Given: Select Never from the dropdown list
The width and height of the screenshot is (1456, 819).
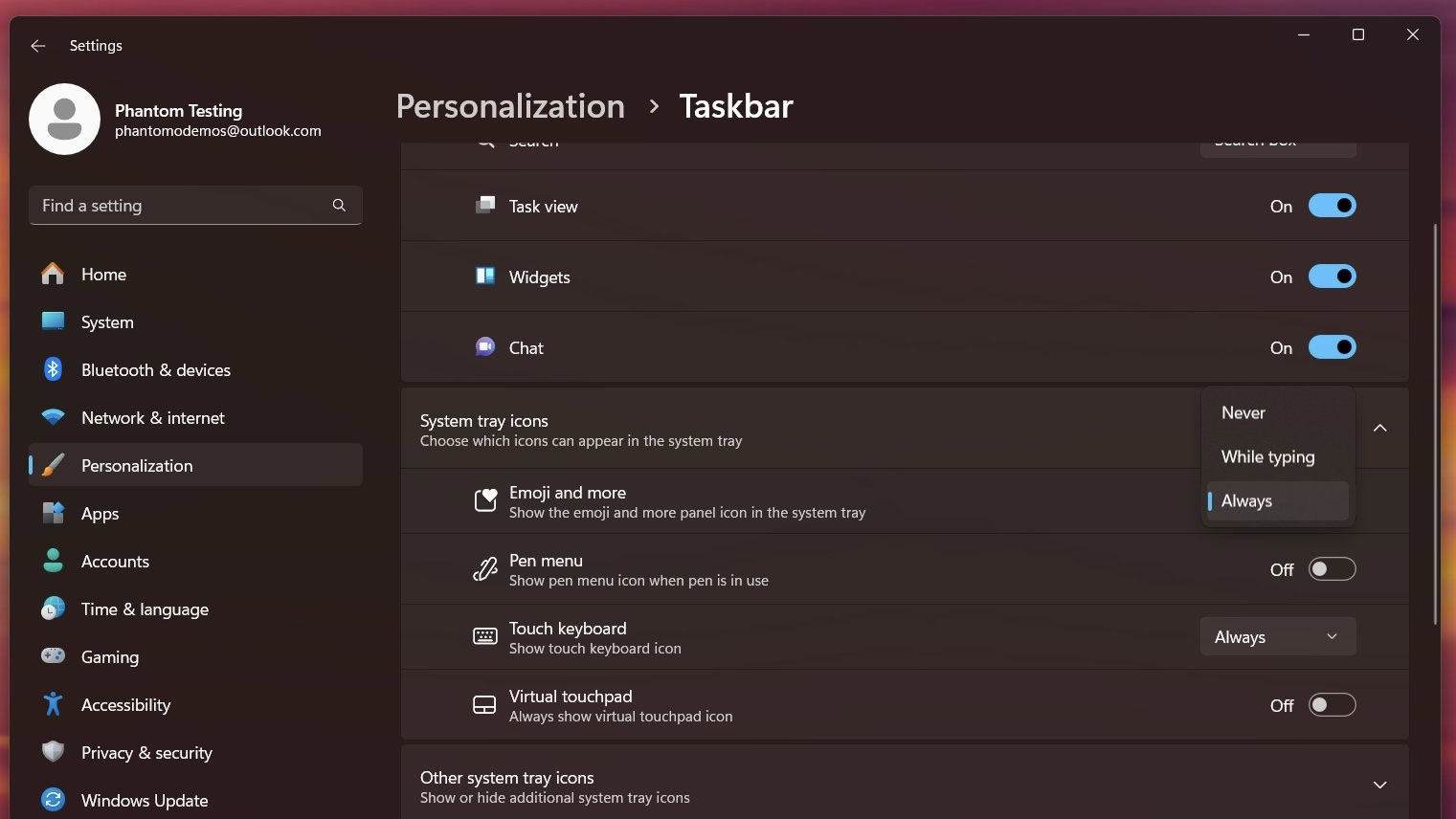Looking at the screenshot, I should (x=1243, y=413).
